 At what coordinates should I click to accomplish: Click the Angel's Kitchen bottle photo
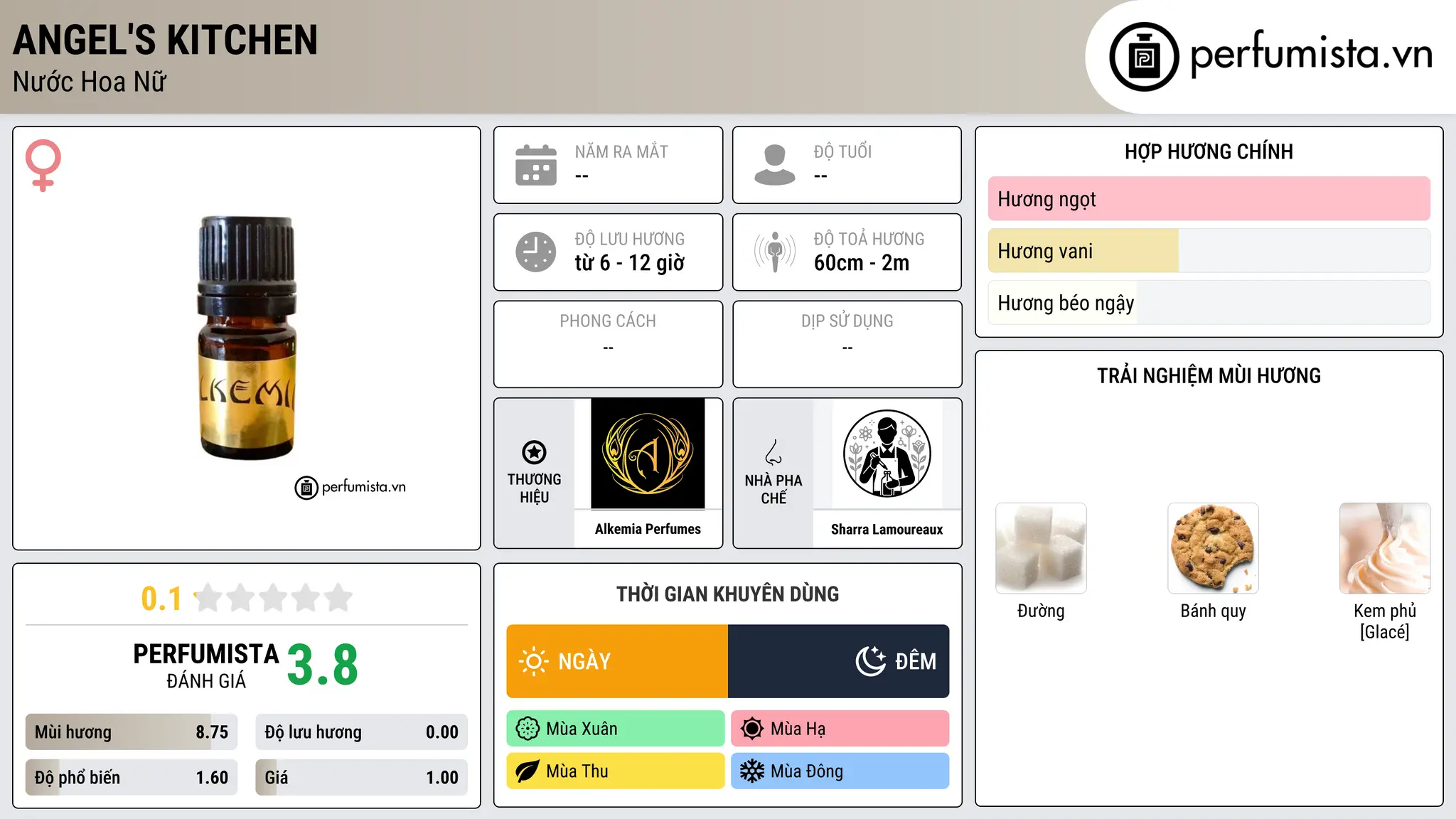(247, 338)
